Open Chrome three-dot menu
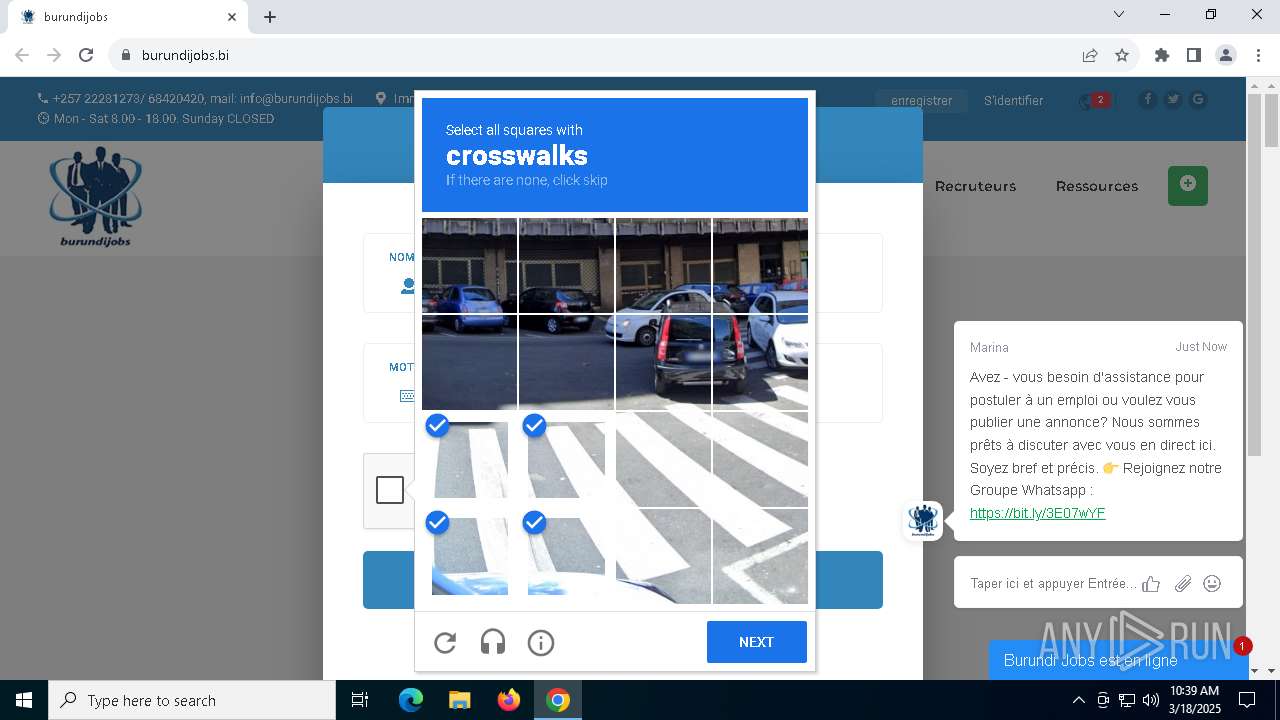 click(x=1258, y=55)
